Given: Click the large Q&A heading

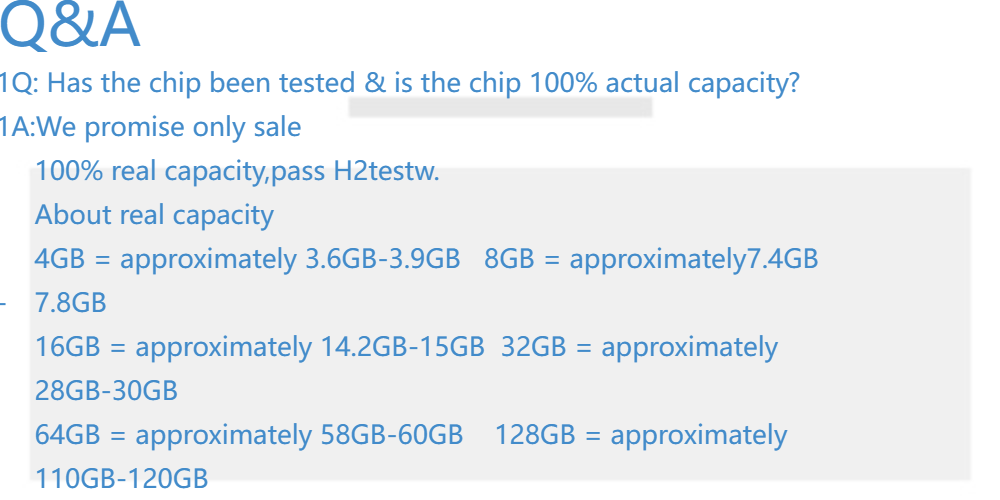Looking at the screenshot, I should click(x=70, y=28).
